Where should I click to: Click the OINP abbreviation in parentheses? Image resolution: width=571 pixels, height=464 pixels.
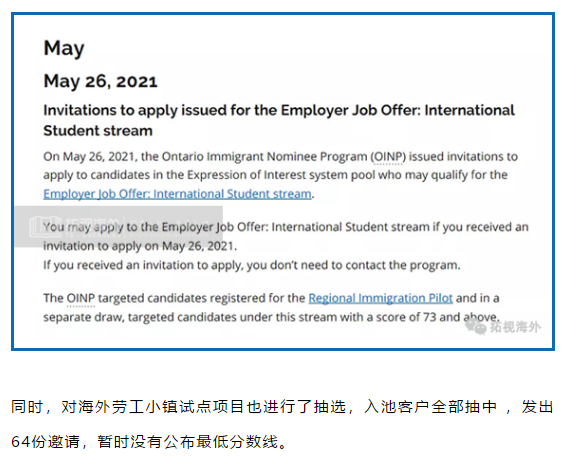click(388, 157)
